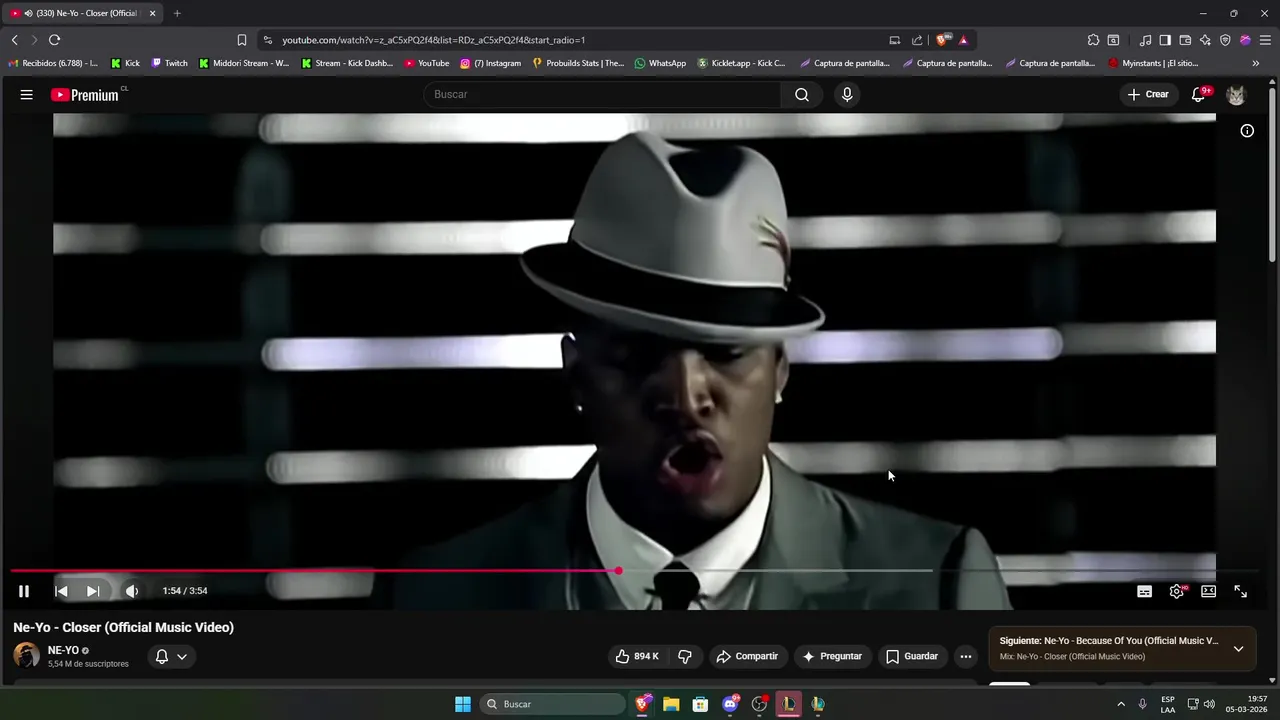This screenshot has width=1280, height=720.
Task: Save video with the Guardar button
Action: click(912, 656)
